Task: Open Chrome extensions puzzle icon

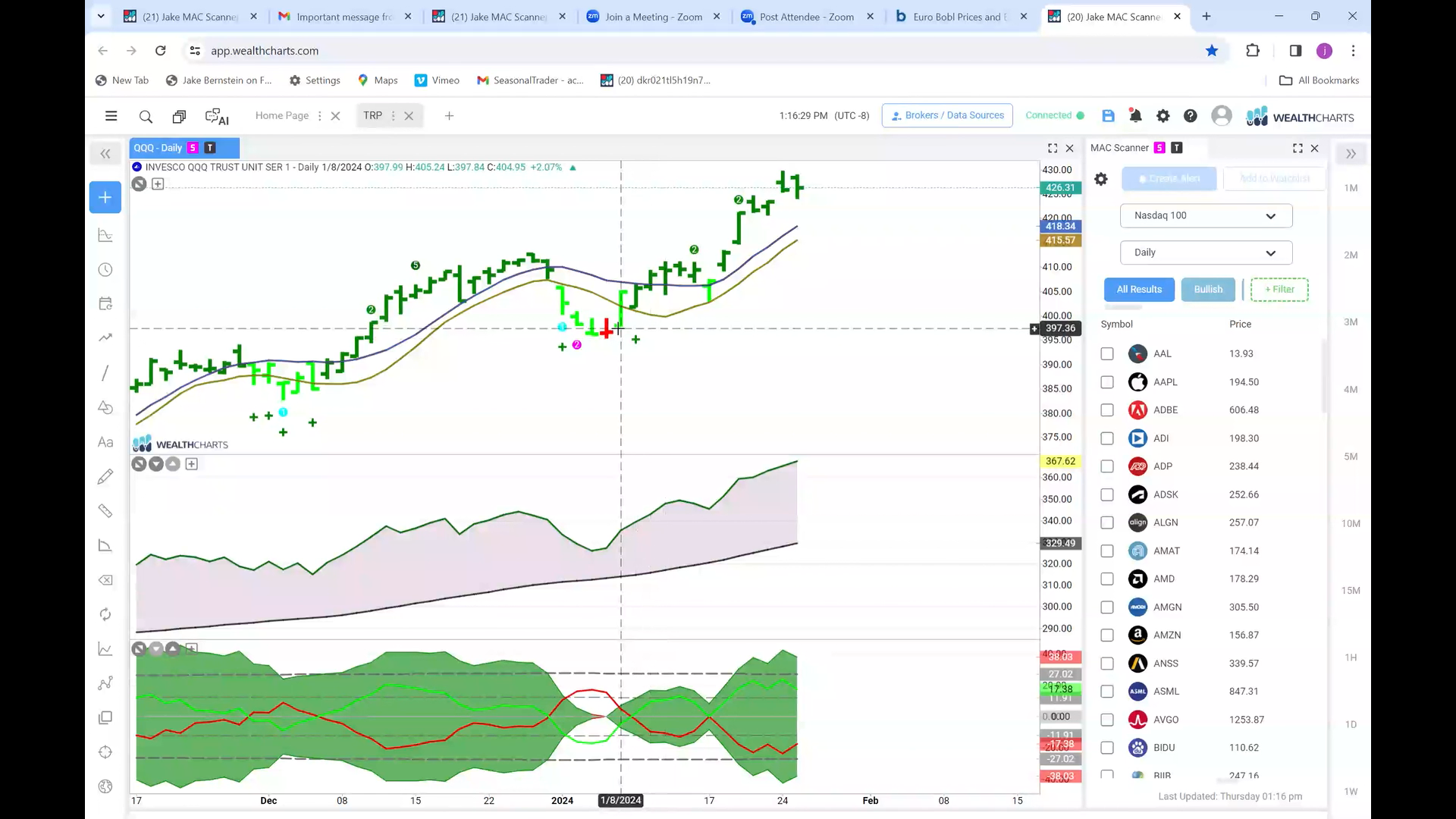Action: pyautogui.click(x=1253, y=51)
